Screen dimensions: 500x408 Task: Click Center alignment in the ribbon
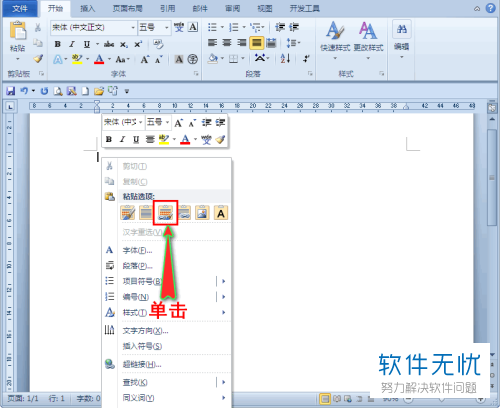227,42
